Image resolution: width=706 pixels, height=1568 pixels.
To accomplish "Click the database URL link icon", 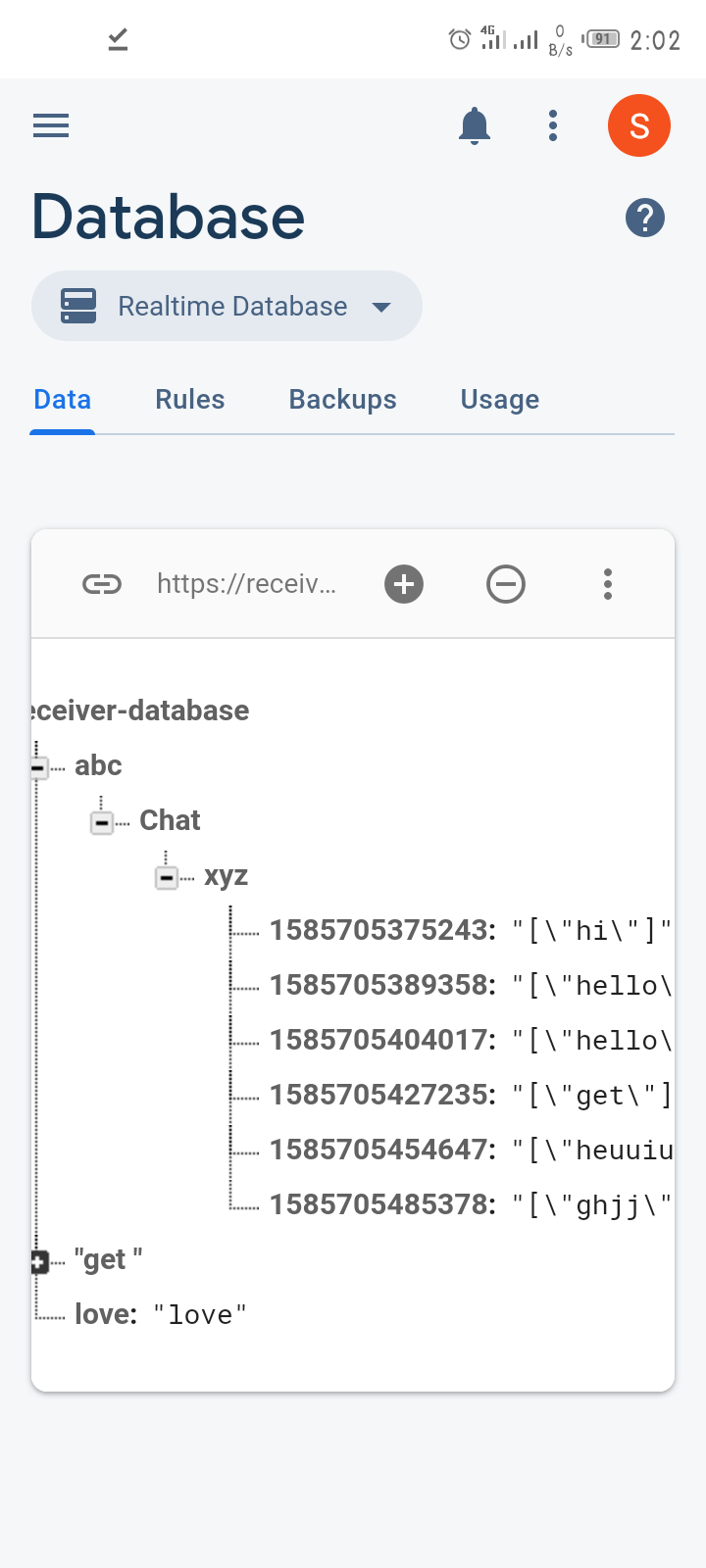I will coord(102,585).
